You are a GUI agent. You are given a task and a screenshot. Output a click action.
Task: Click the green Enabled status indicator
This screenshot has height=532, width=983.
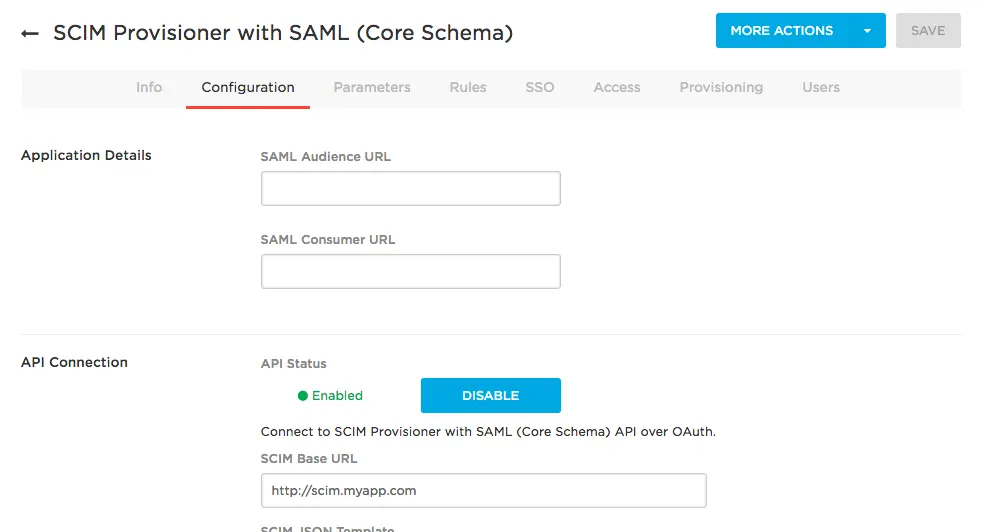[x=330, y=395]
